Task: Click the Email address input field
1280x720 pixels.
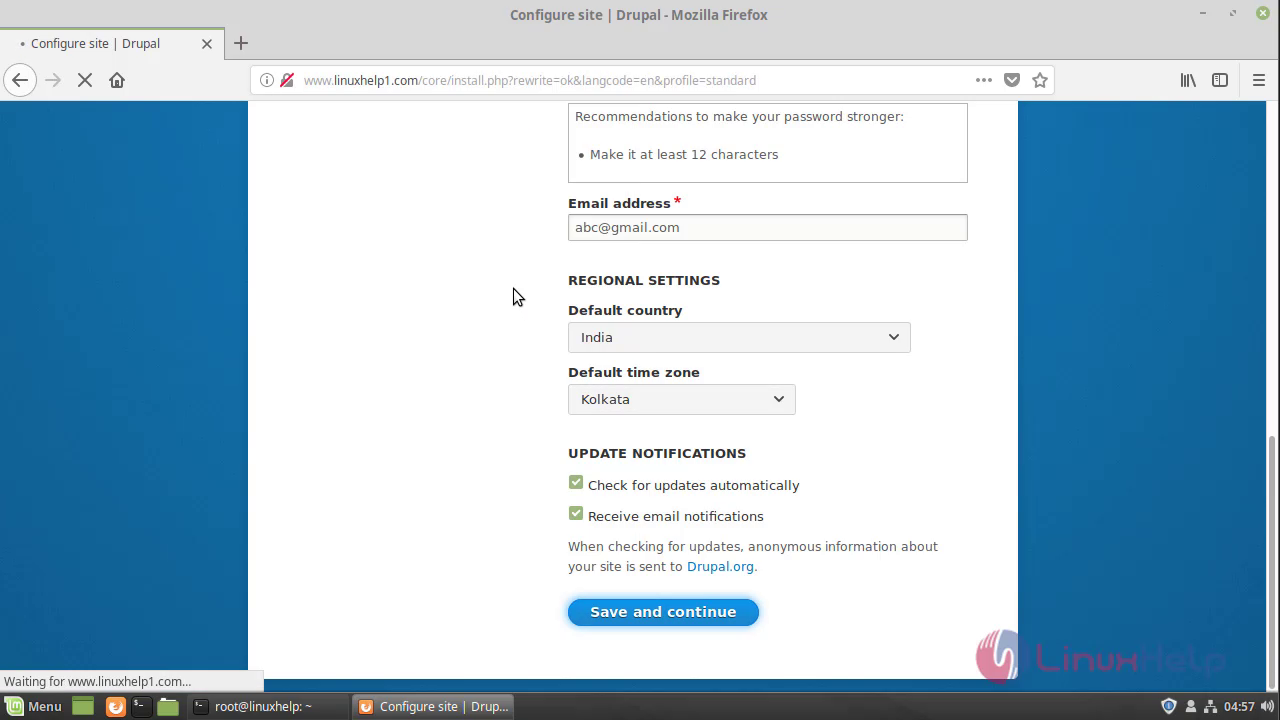Action: (767, 227)
